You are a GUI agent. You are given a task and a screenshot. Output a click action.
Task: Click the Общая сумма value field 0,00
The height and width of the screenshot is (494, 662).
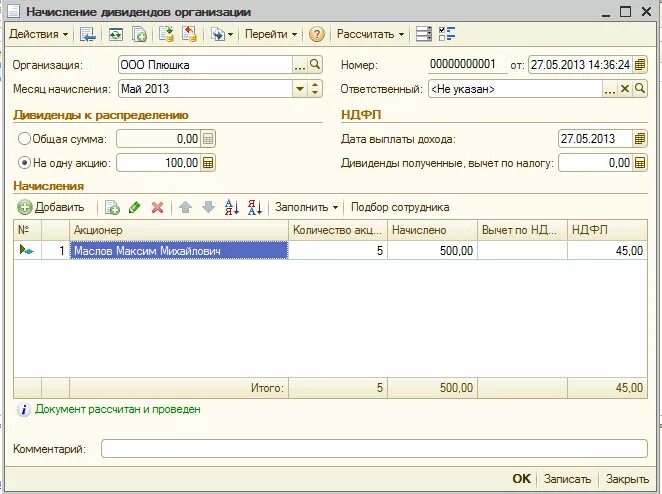[158, 138]
